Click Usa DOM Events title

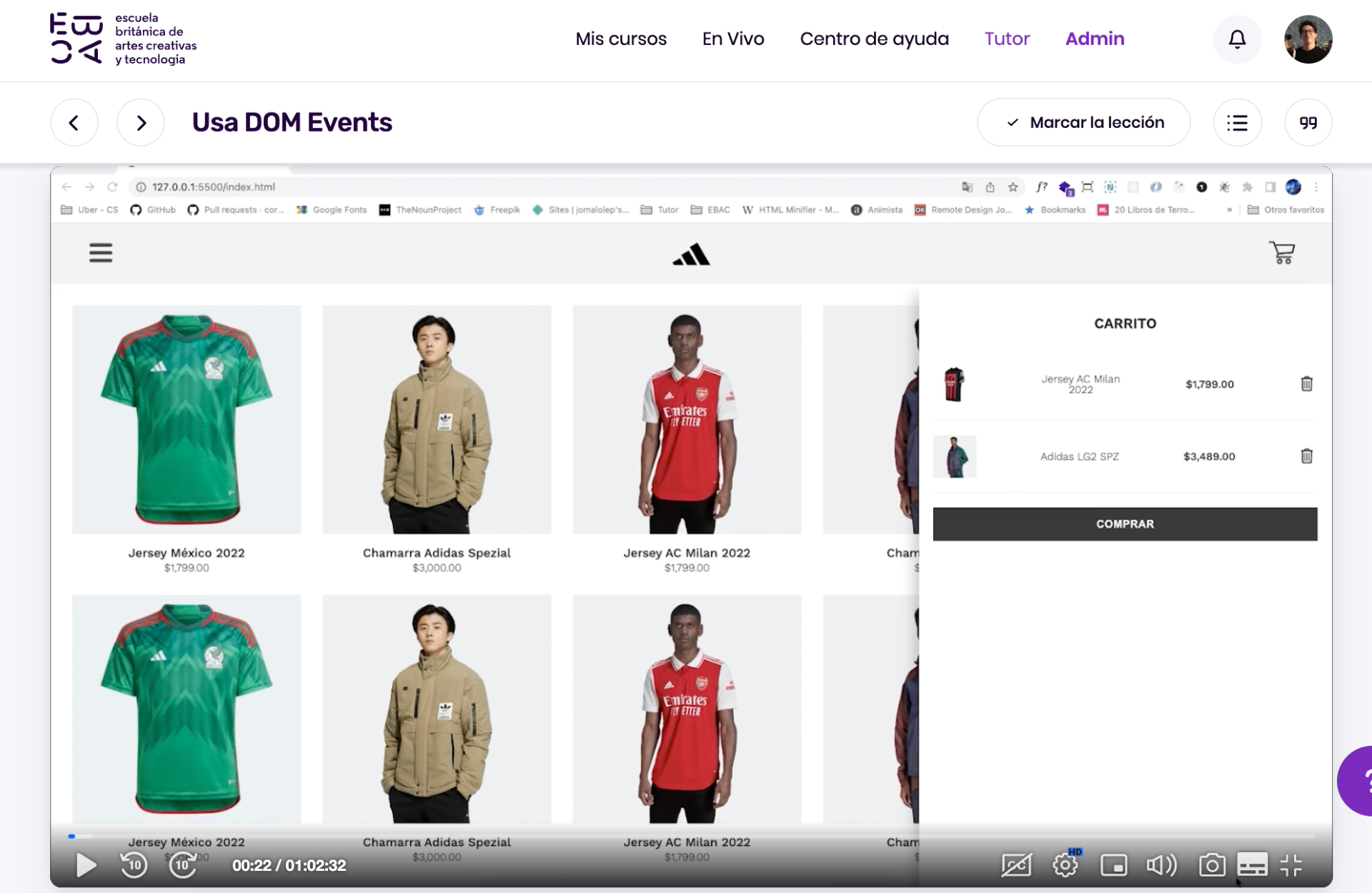pyautogui.click(x=292, y=122)
